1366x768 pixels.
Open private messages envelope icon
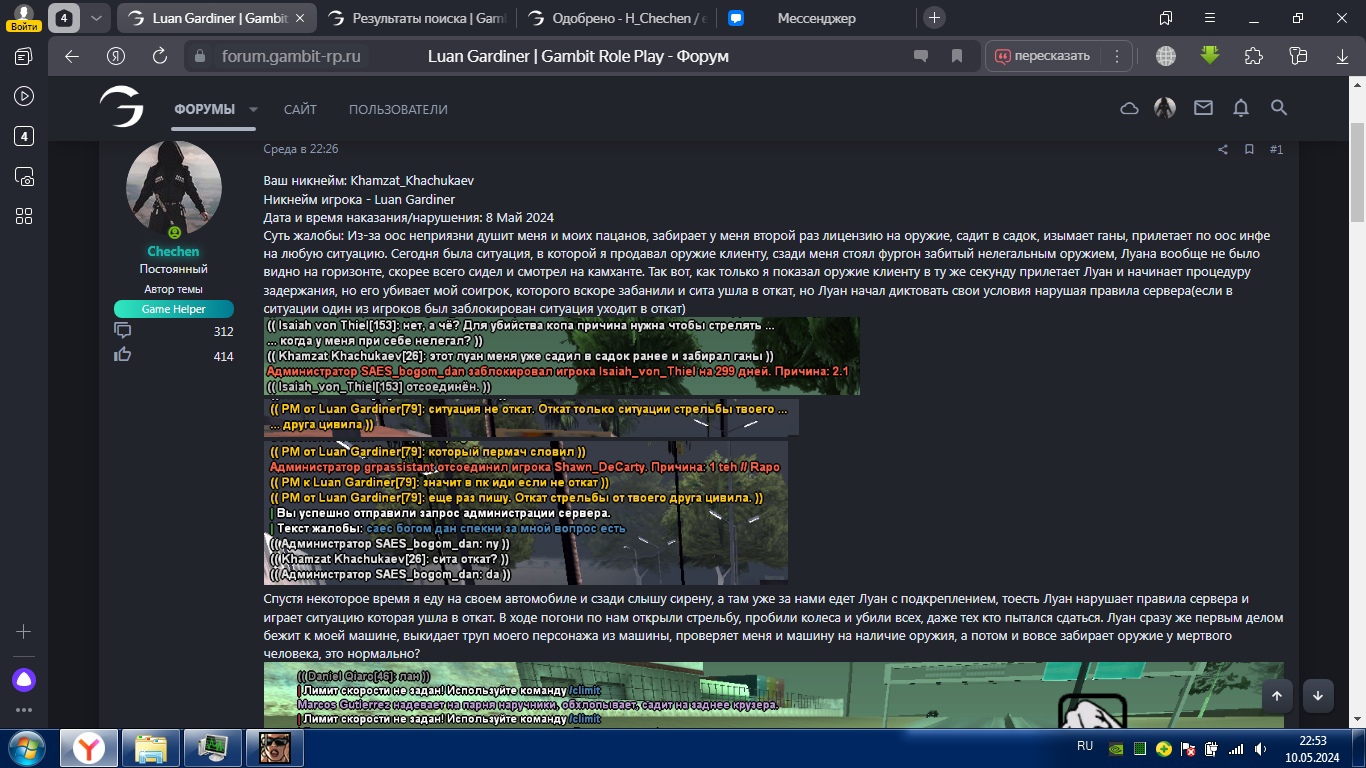tap(1203, 108)
